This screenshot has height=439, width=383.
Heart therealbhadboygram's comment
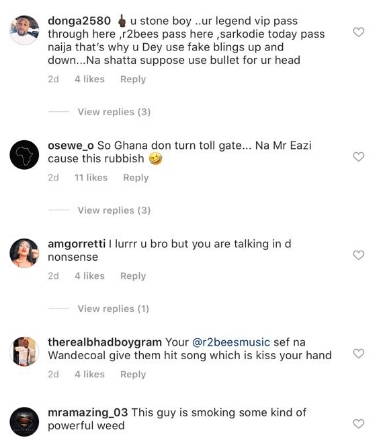[x=358, y=354]
